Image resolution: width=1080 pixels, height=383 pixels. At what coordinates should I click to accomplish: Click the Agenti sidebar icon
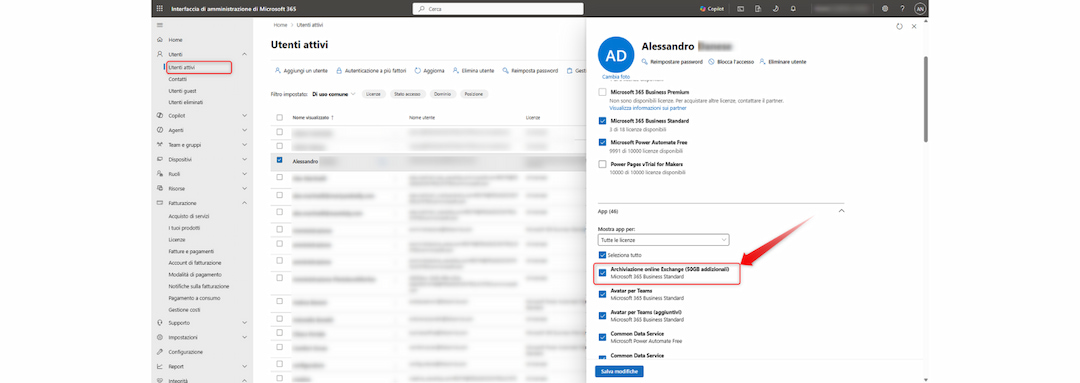[x=160, y=130]
